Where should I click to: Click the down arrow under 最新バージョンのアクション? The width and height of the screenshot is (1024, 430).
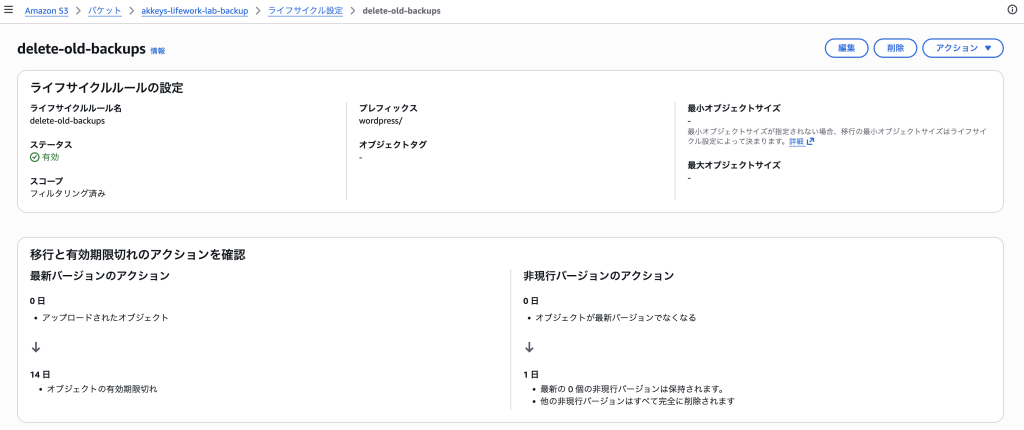coord(35,347)
